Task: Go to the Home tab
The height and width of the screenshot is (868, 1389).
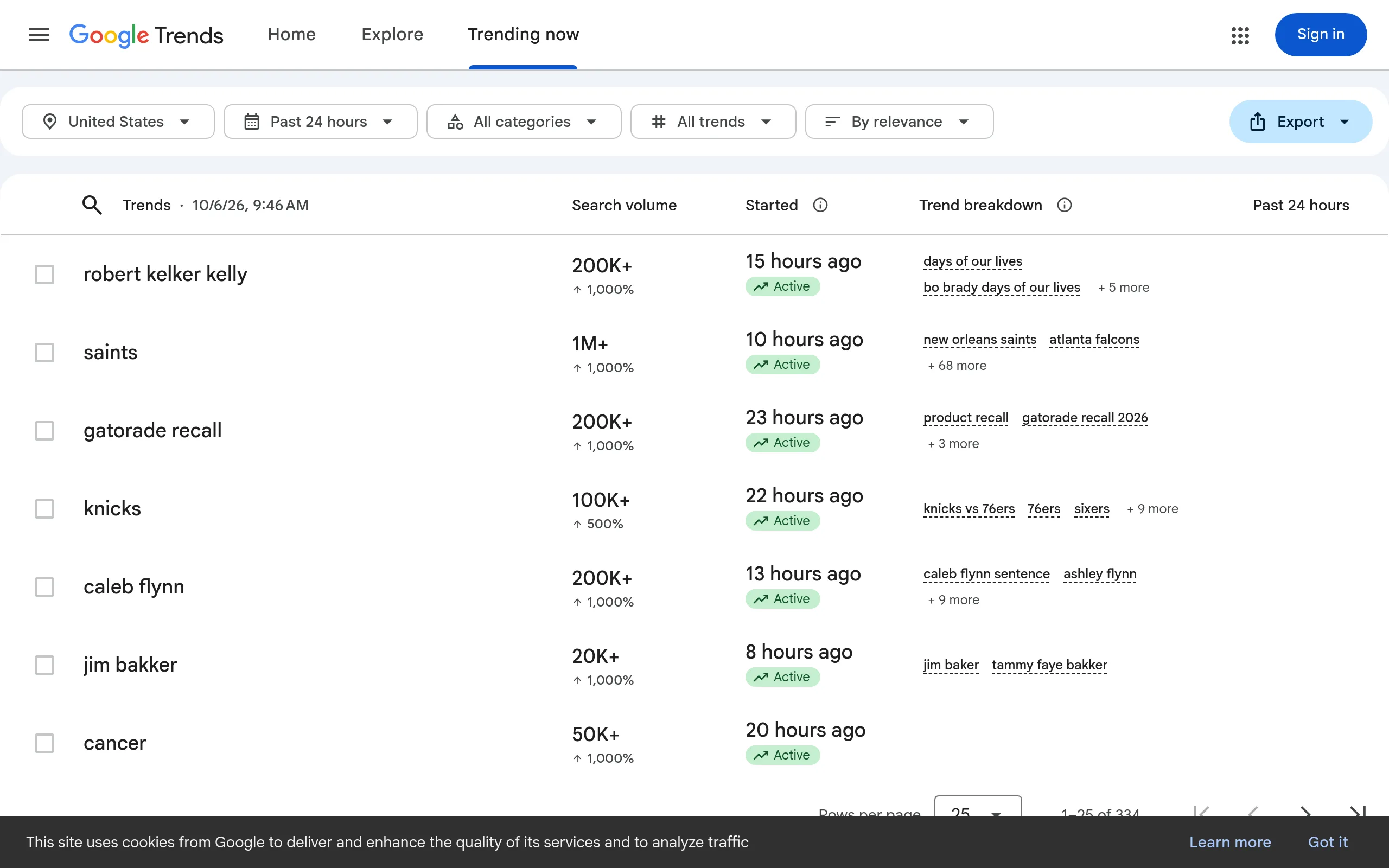Action: (291, 34)
